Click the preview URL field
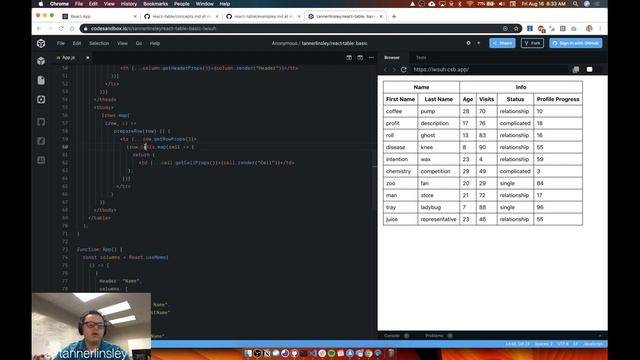The width and height of the screenshot is (640, 360). click(x=490, y=69)
